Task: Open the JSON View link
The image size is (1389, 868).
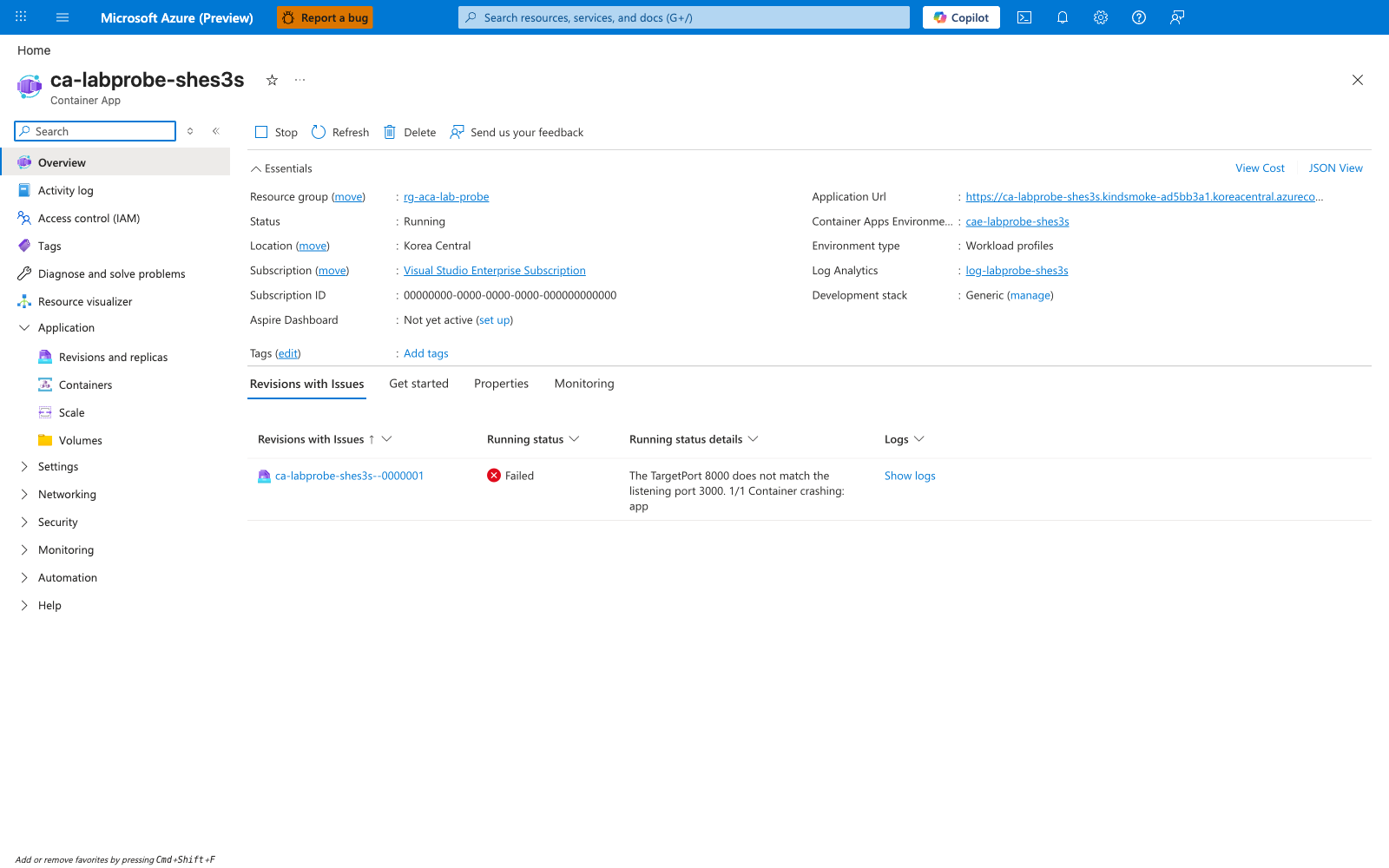Action: (x=1335, y=168)
